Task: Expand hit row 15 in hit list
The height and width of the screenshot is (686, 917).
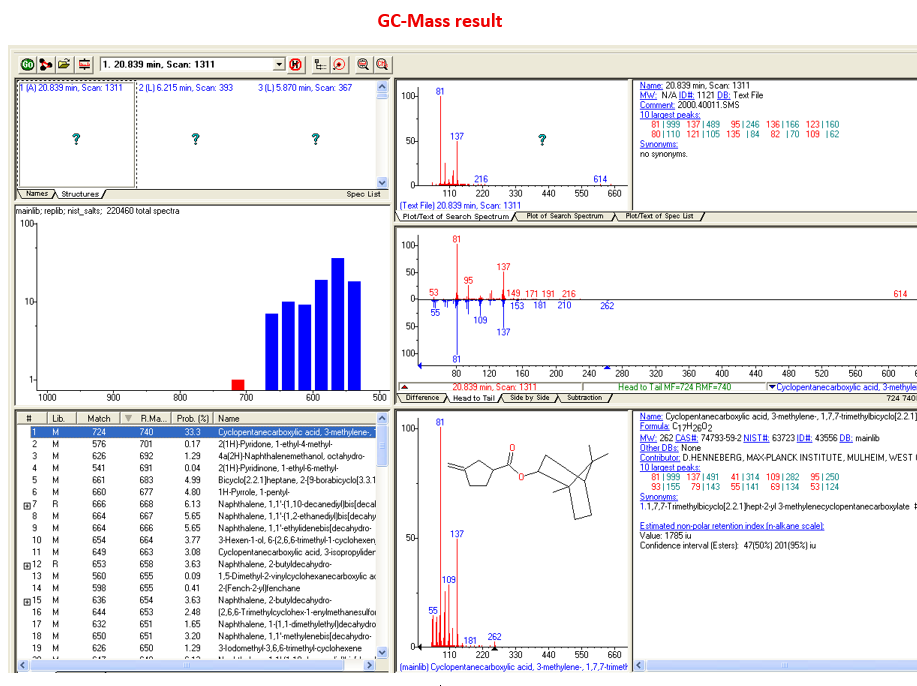Action: click(27, 600)
